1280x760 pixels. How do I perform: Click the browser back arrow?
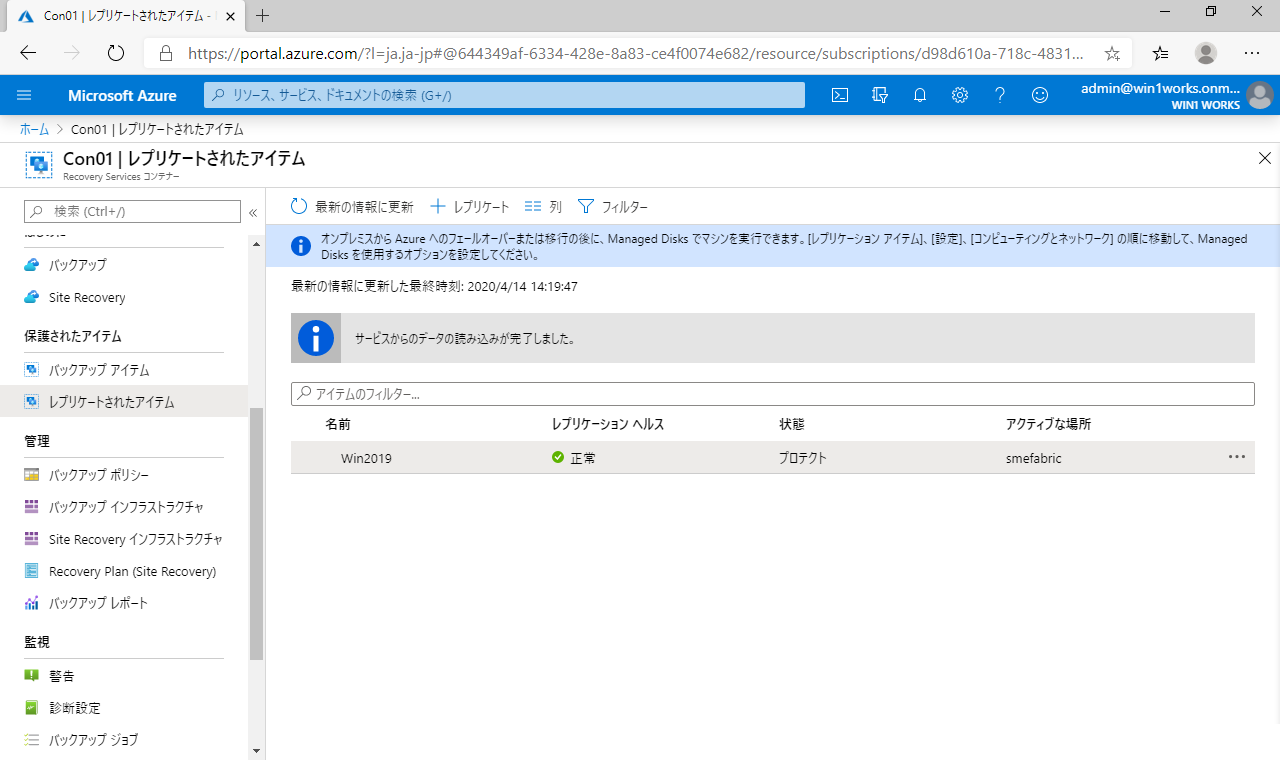28,53
